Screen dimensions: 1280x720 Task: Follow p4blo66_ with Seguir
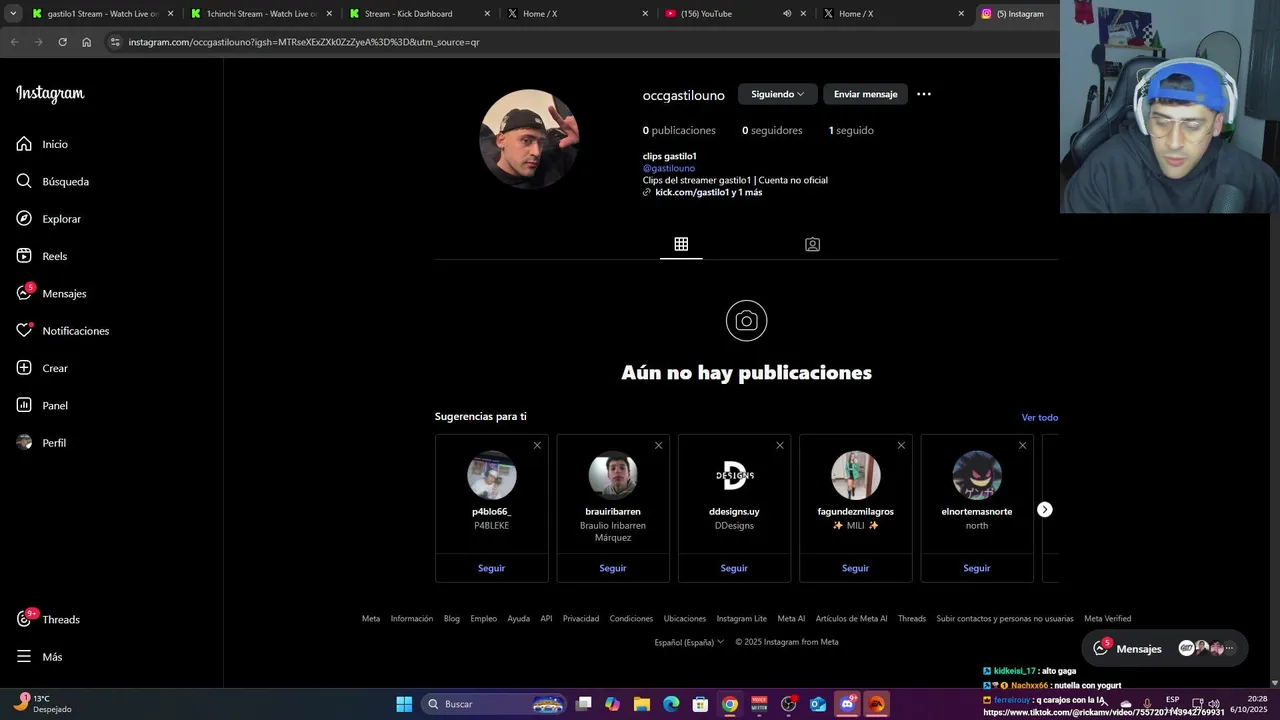(x=491, y=568)
